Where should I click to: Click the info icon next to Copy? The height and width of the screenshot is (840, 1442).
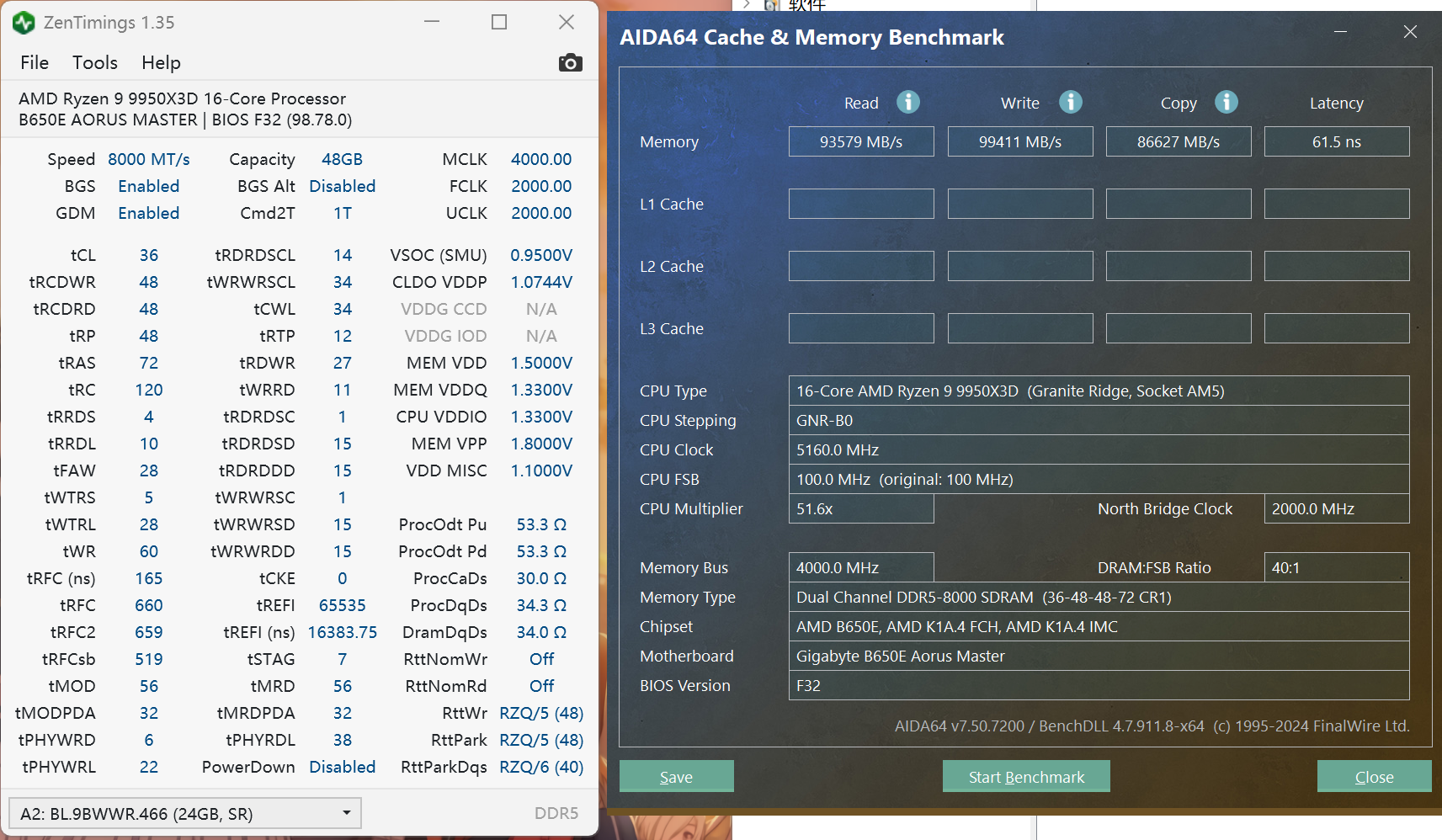pos(1226,102)
